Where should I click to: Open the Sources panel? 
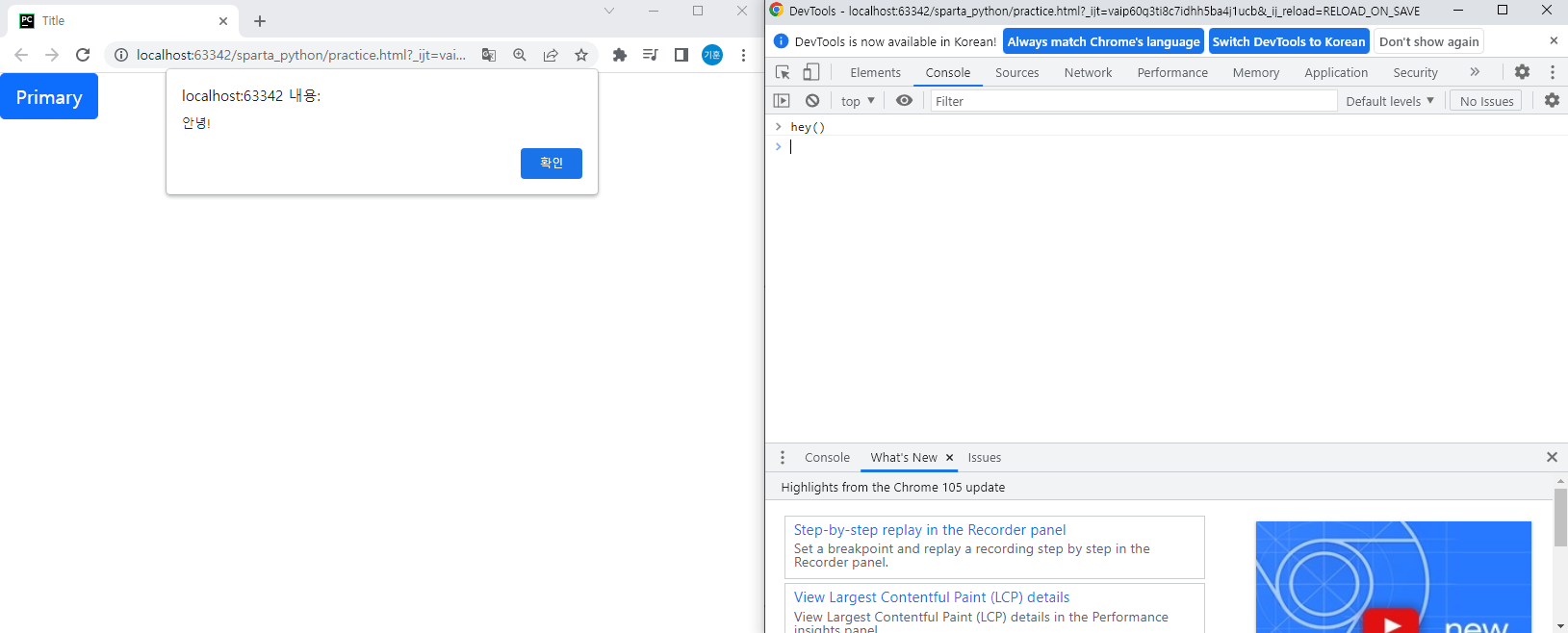[x=1017, y=72]
